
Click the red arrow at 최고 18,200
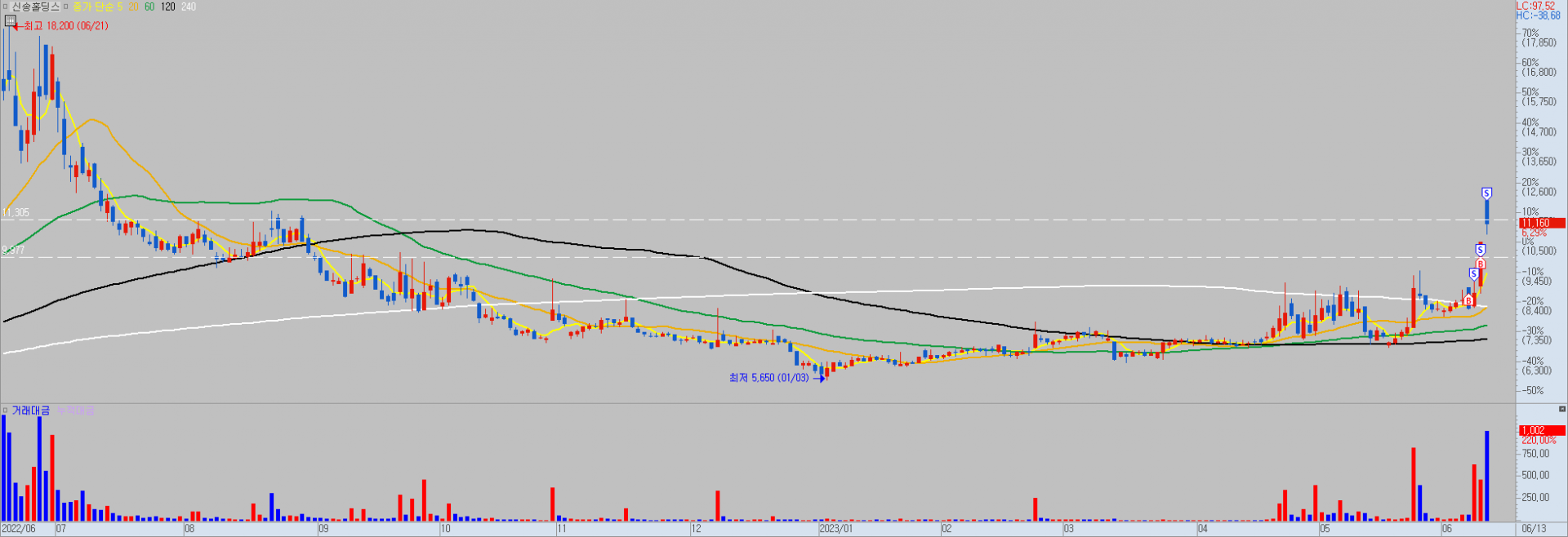point(16,27)
